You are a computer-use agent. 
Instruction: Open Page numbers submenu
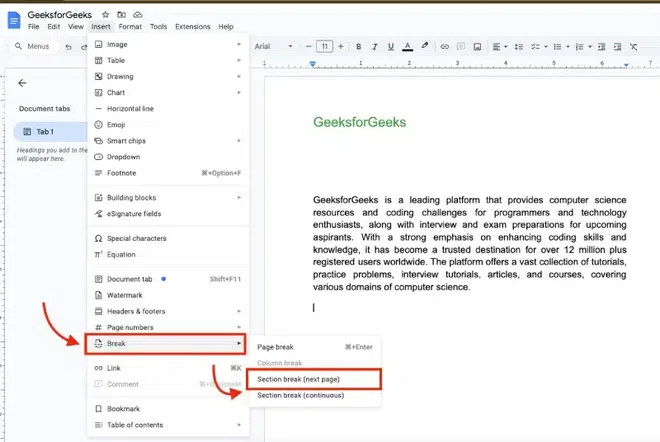point(168,327)
